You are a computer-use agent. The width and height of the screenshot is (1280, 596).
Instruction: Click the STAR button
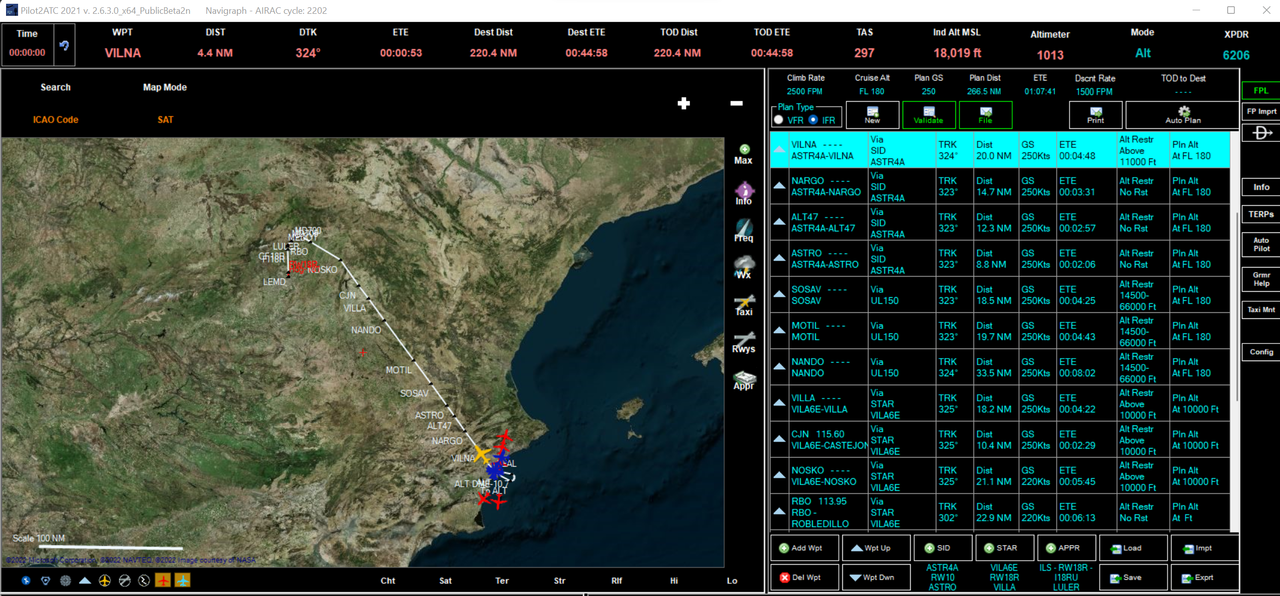coord(1004,548)
